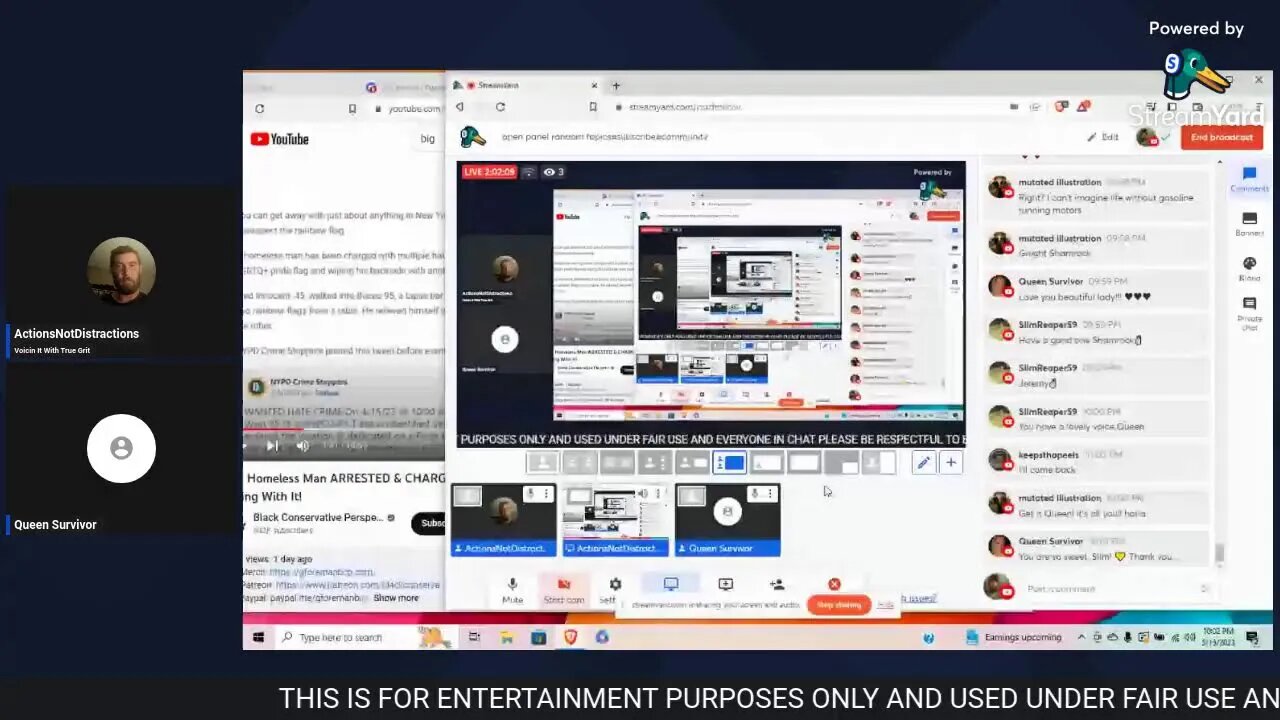Open options menu on Queen Survivor thumbnail
The image size is (1280, 720).
772,493
